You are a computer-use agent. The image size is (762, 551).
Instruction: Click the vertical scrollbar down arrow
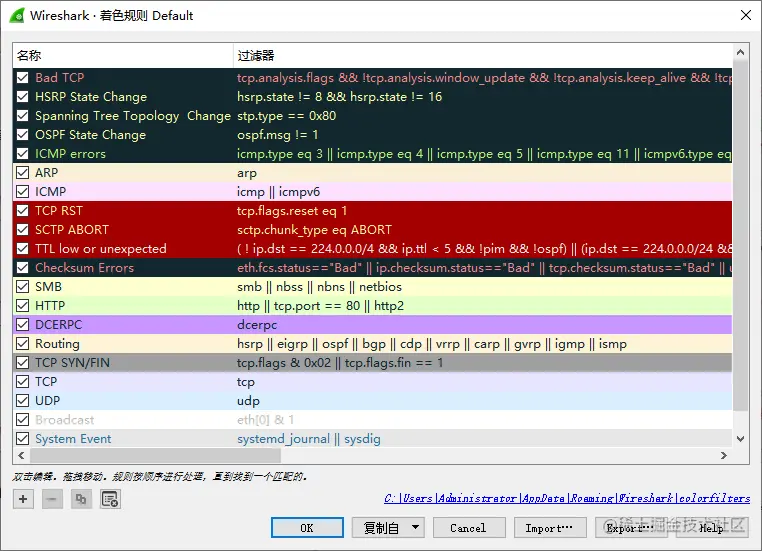coord(740,439)
